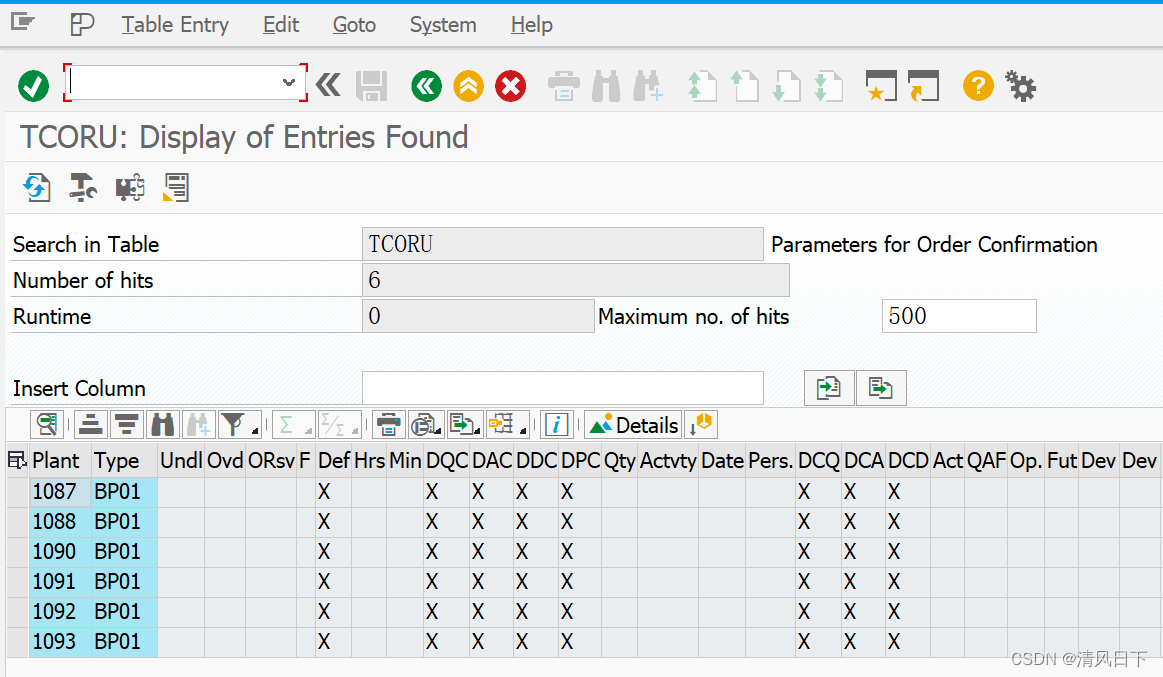The width and height of the screenshot is (1163, 677).
Task: Open the Goto menu
Action: pos(353,24)
